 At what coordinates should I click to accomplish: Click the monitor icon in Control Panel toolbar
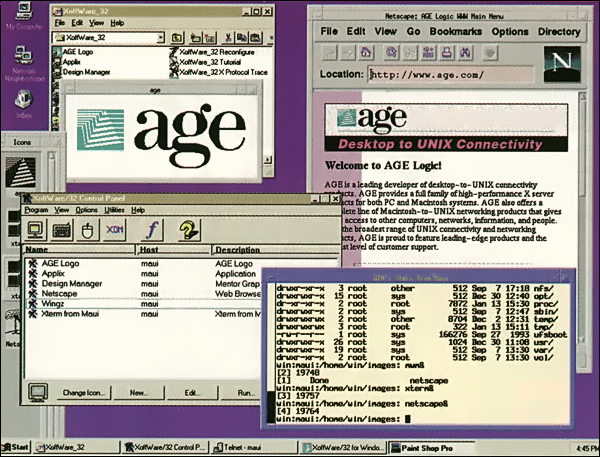(35, 230)
